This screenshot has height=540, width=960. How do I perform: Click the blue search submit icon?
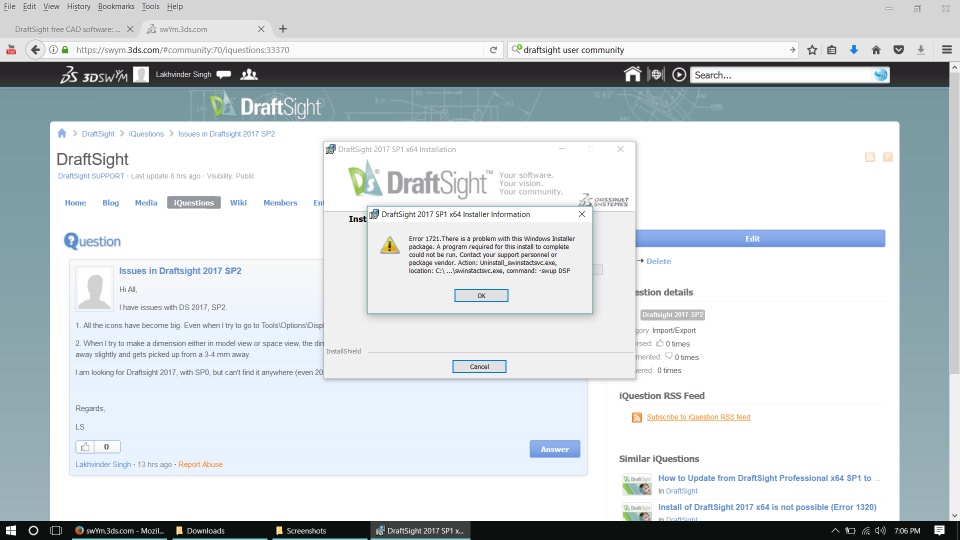tap(880, 75)
